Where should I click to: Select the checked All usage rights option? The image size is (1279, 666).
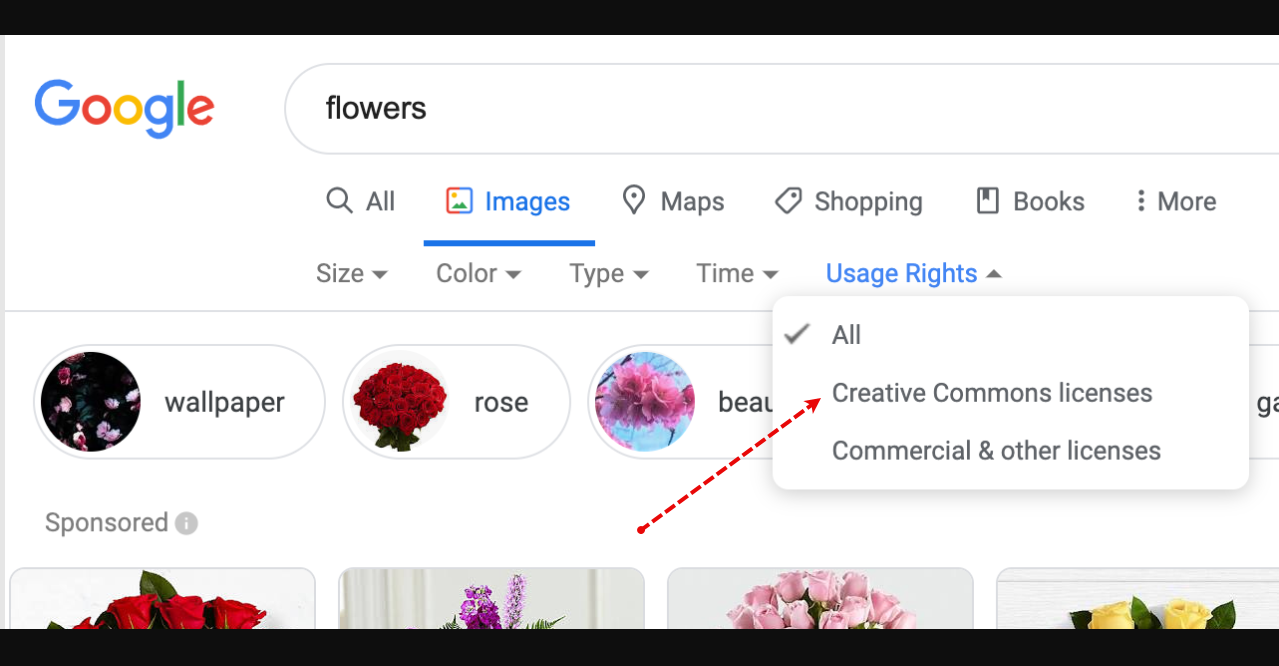(x=846, y=335)
